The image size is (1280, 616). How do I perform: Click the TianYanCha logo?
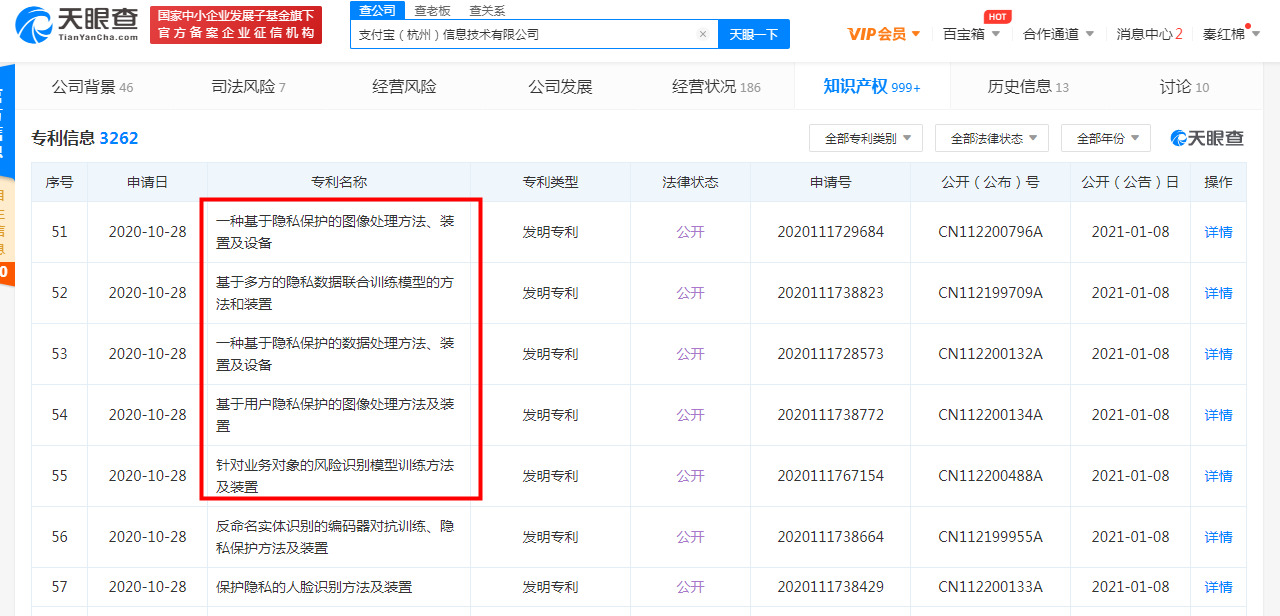pyautogui.click(x=76, y=24)
